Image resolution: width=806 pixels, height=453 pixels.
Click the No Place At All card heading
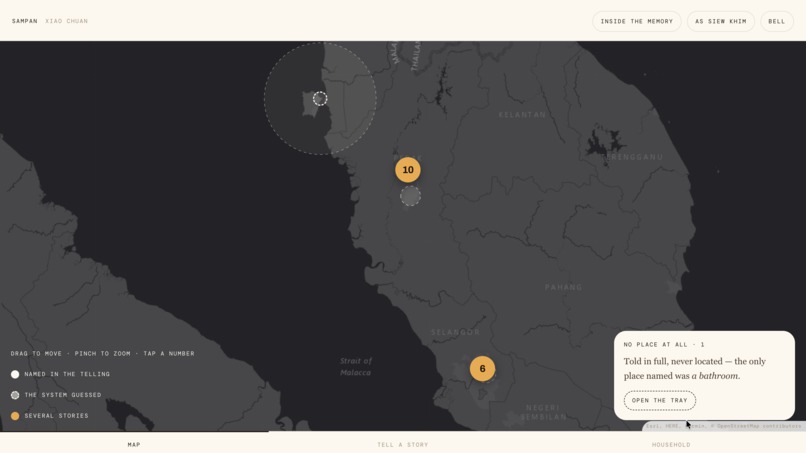pyautogui.click(x=664, y=345)
